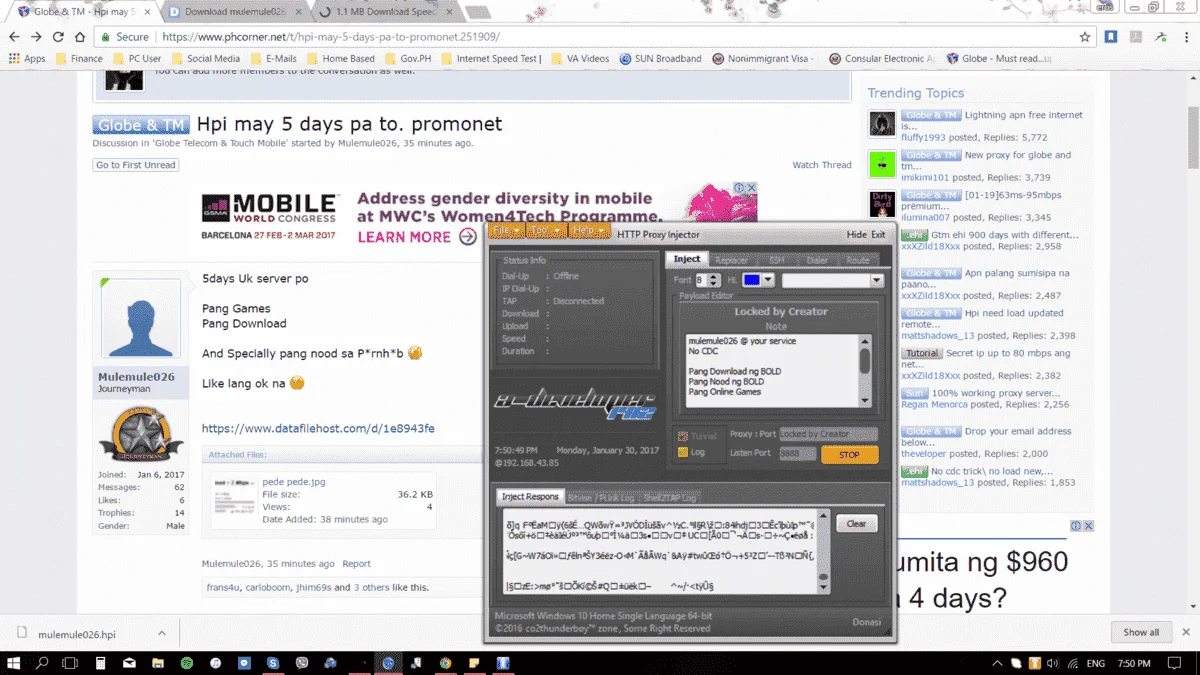Click the Chrome back arrow

tap(15, 36)
